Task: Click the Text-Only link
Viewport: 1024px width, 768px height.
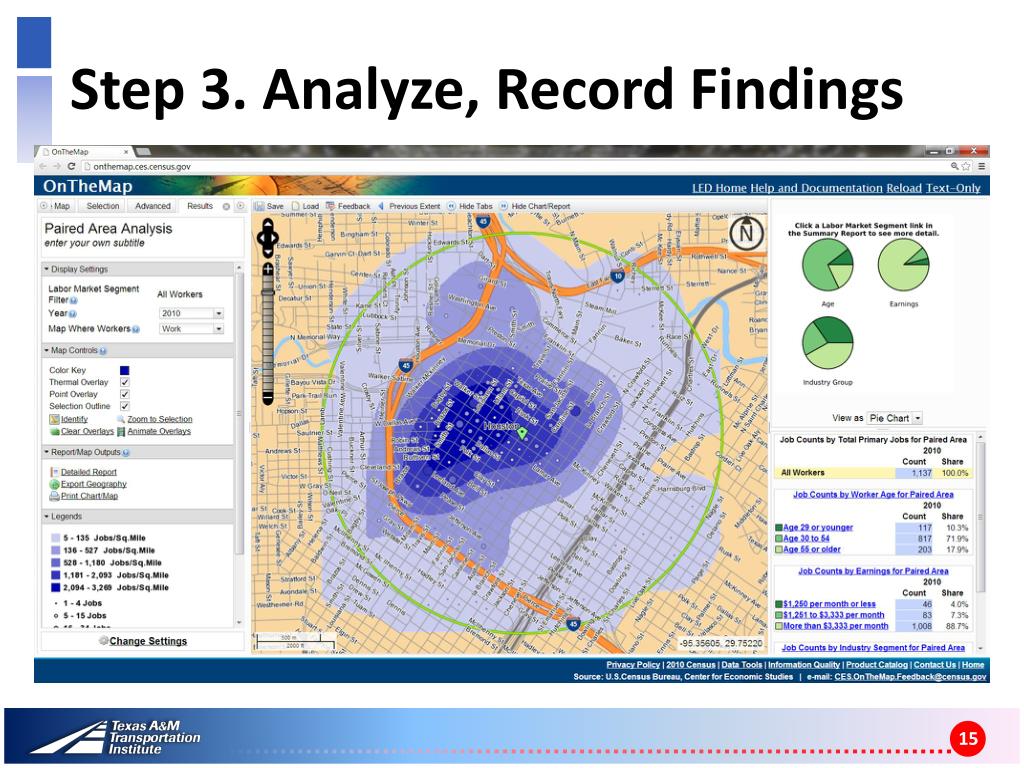Action: pyautogui.click(x=953, y=188)
